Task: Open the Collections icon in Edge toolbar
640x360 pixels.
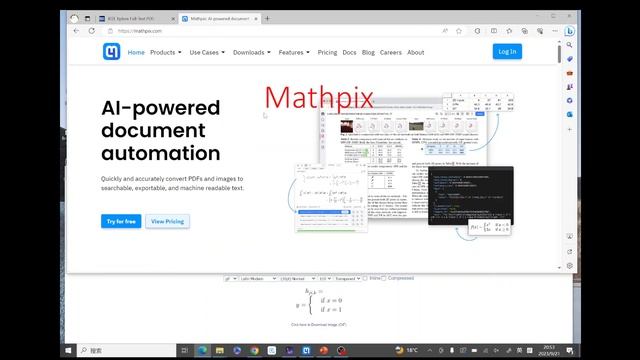Action: tap(524, 31)
